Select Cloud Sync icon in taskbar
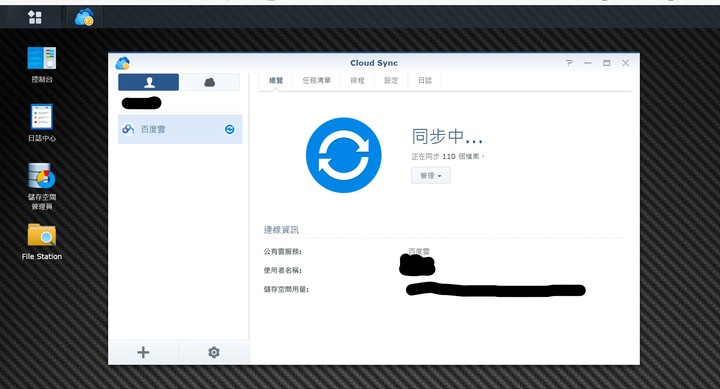Image resolution: width=720 pixels, height=389 pixels. pos(84,17)
